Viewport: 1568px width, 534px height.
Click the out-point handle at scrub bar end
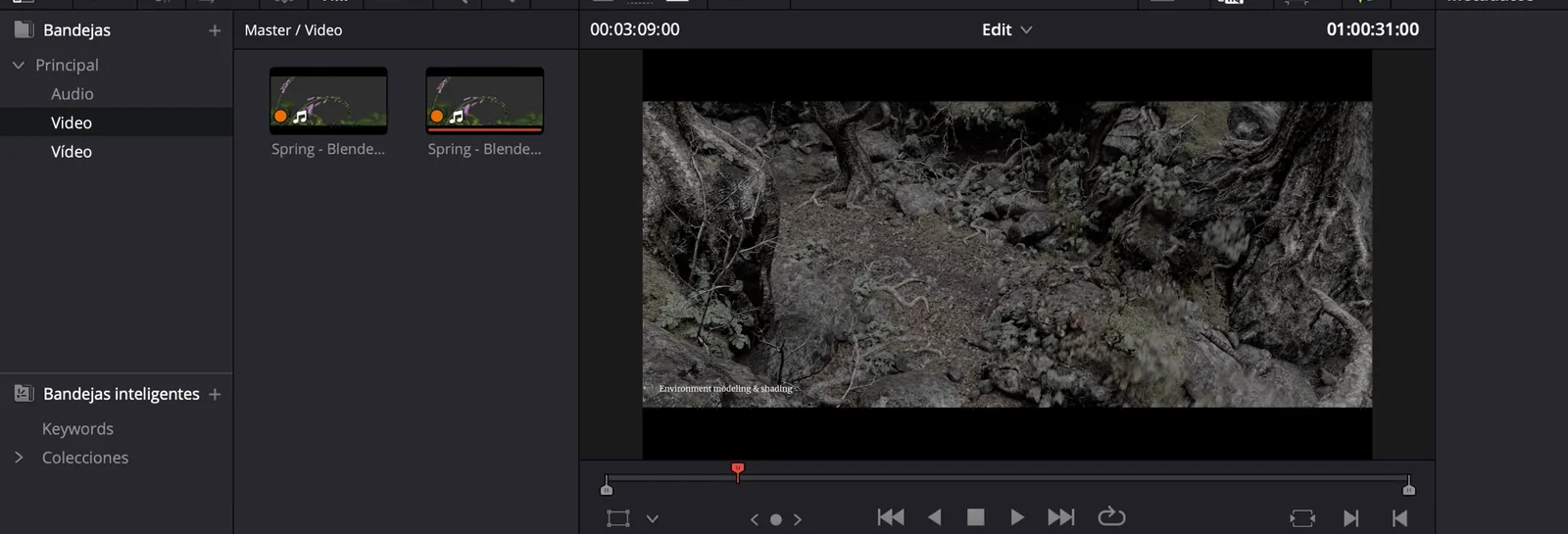1408,487
